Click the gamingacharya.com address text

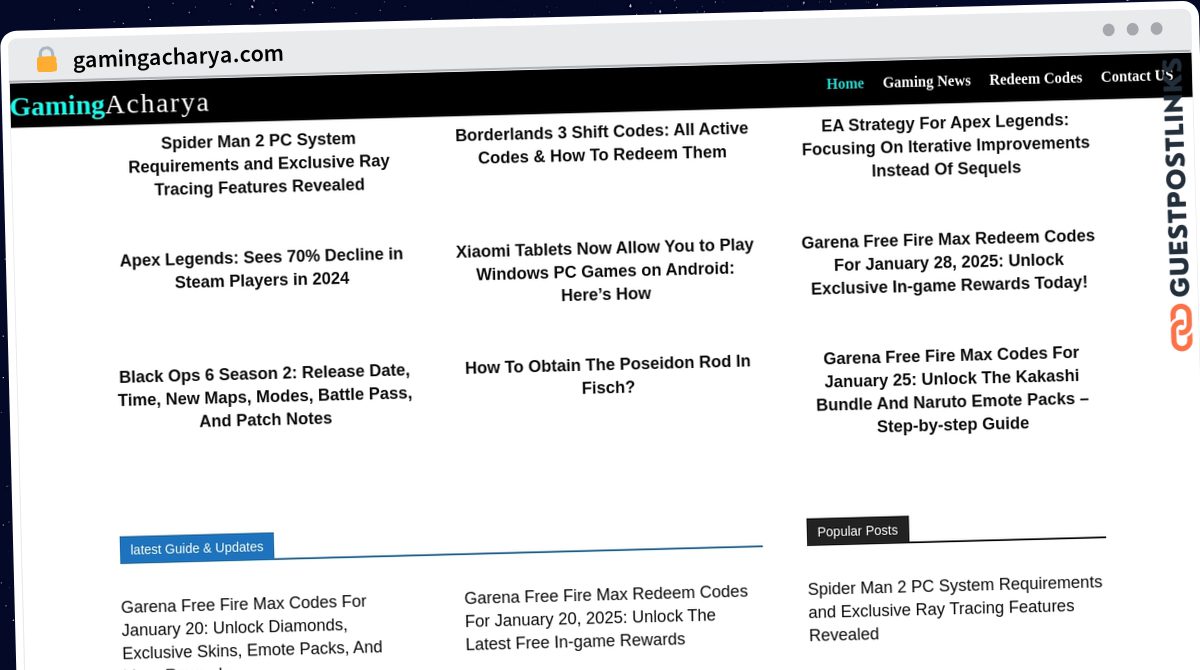tap(178, 56)
